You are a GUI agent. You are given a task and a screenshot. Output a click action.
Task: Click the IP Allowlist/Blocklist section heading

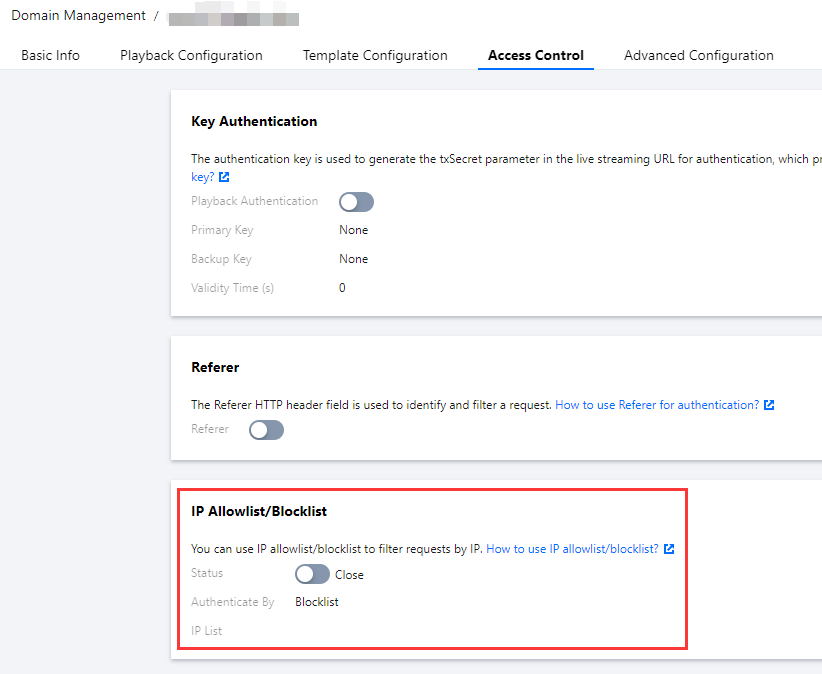pos(259,511)
